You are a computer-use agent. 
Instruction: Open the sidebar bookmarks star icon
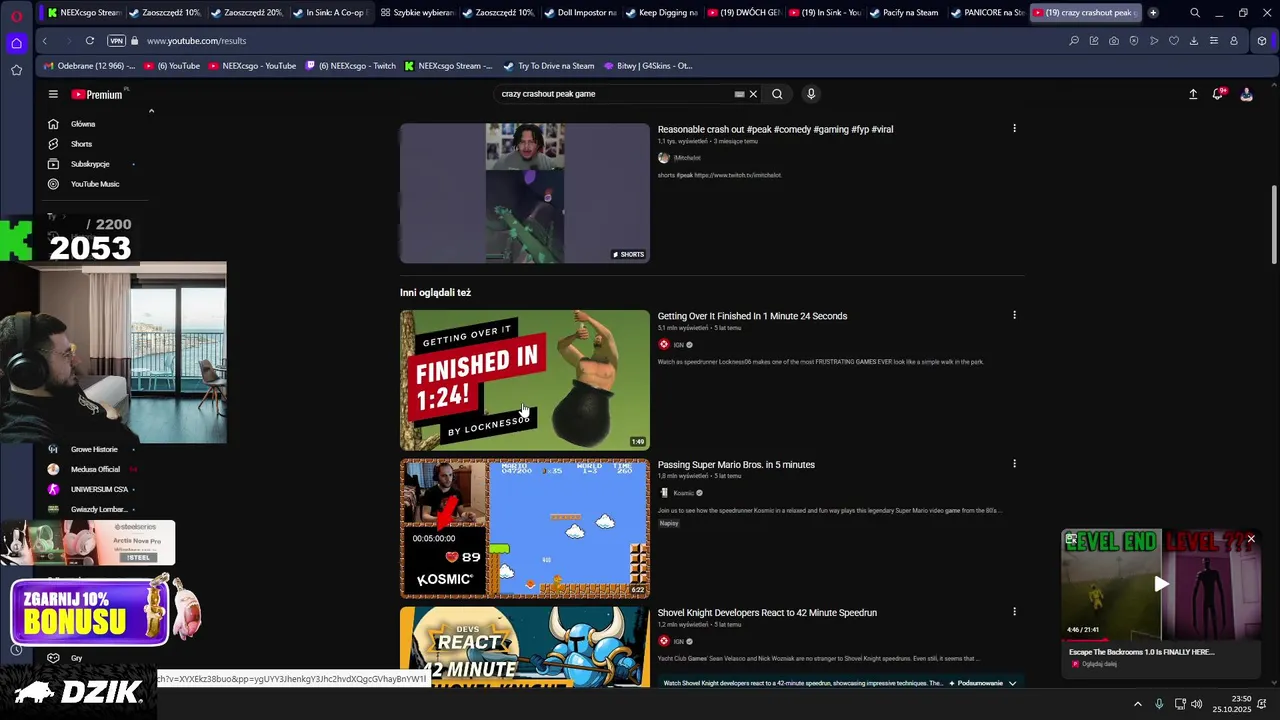click(x=16, y=70)
